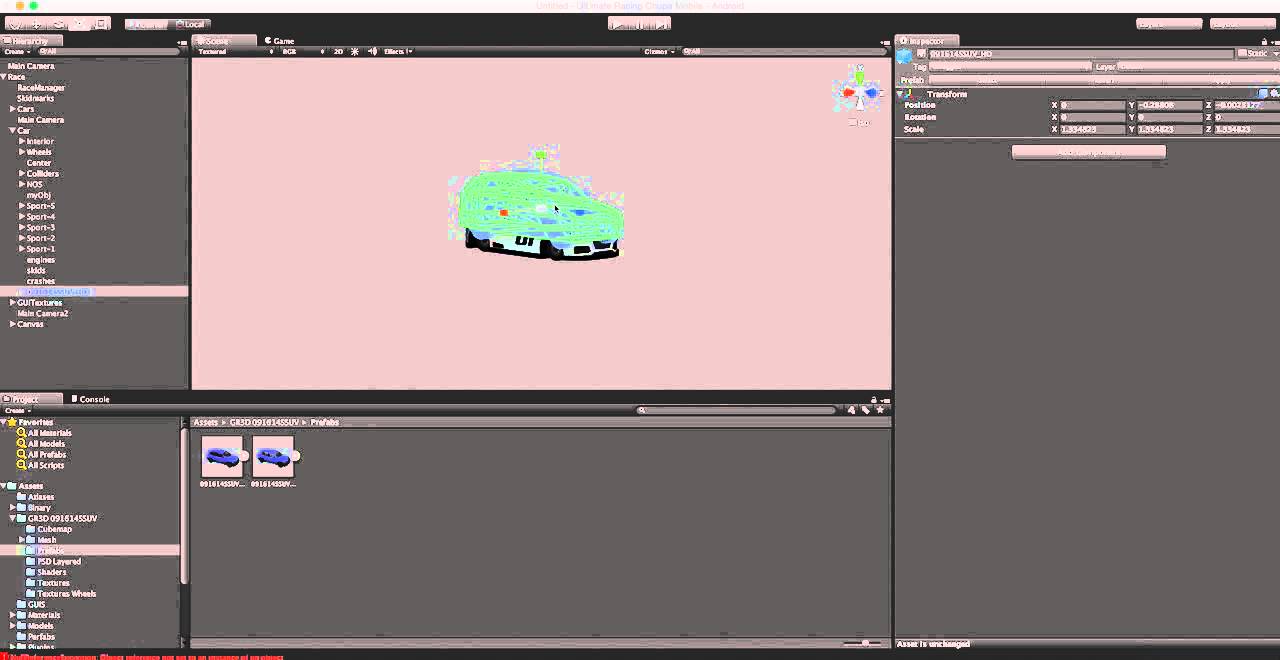Expand the Canvas object in Hierarchy
Screen dimensions: 1280x660
point(13,325)
